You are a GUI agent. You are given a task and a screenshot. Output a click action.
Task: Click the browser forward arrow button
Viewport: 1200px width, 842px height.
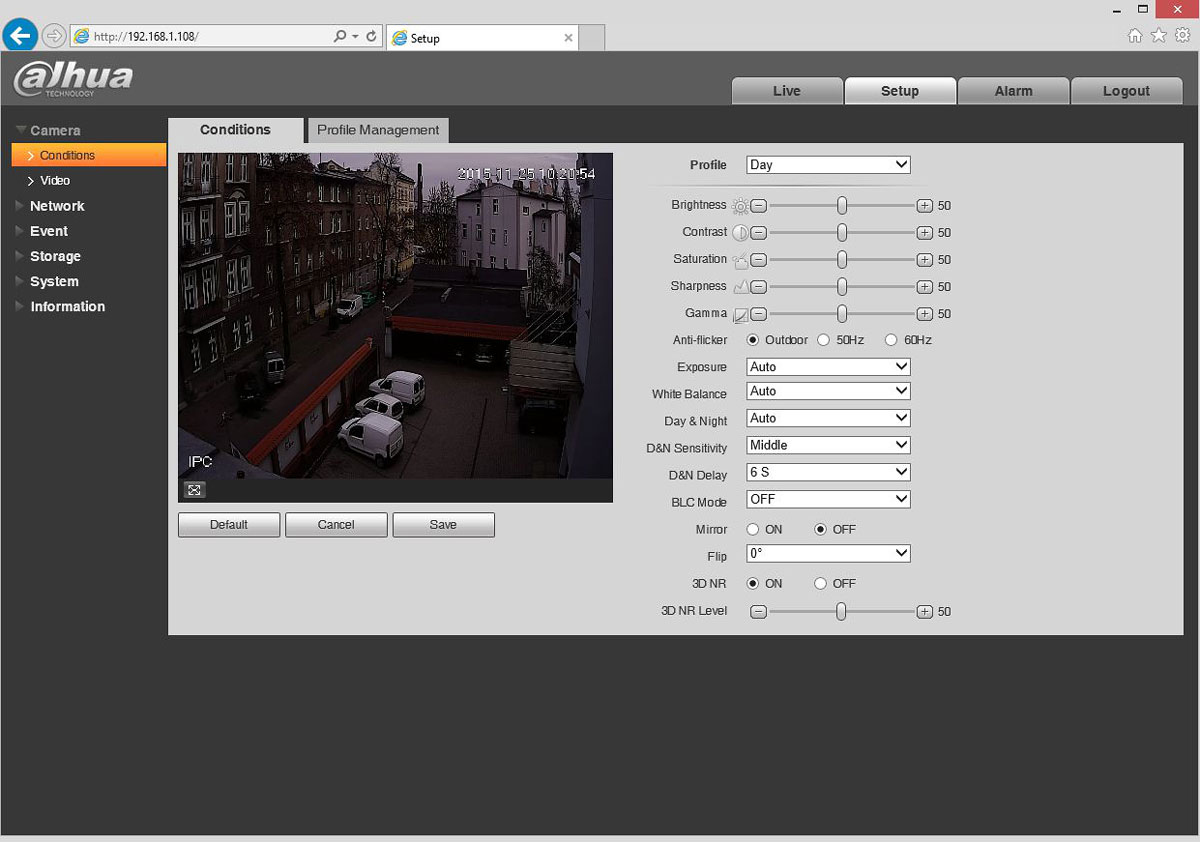pyautogui.click(x=53, y=36)
